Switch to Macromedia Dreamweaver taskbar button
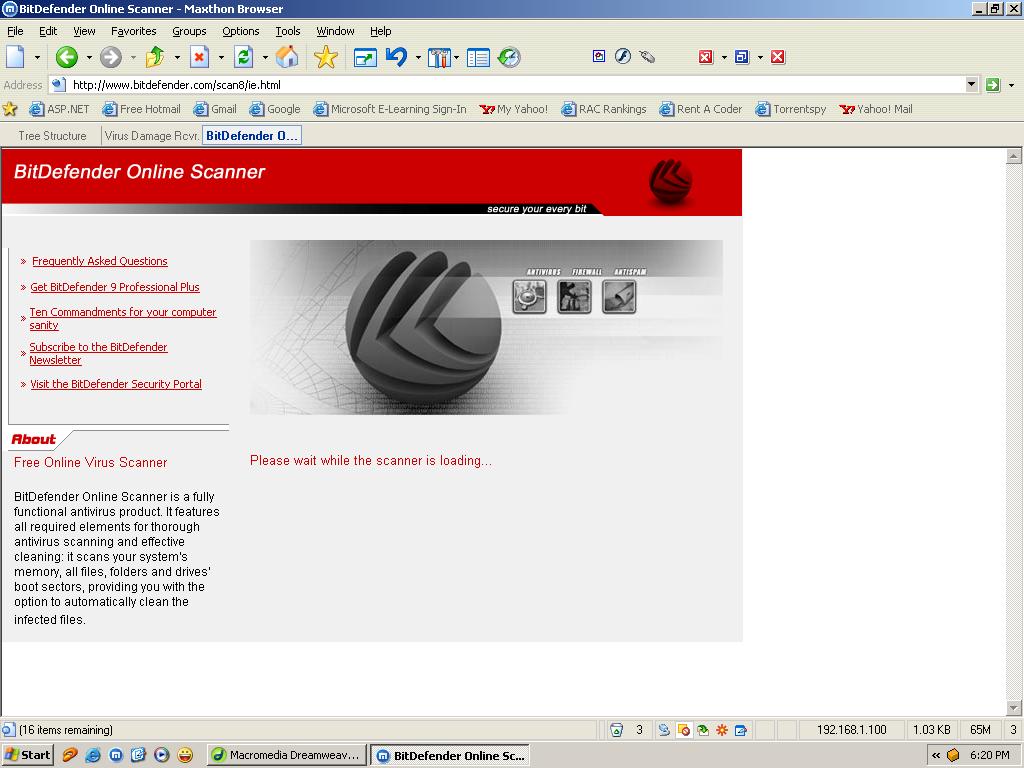Viewport: 1024px width, 768px height. (x=286, y=756)
